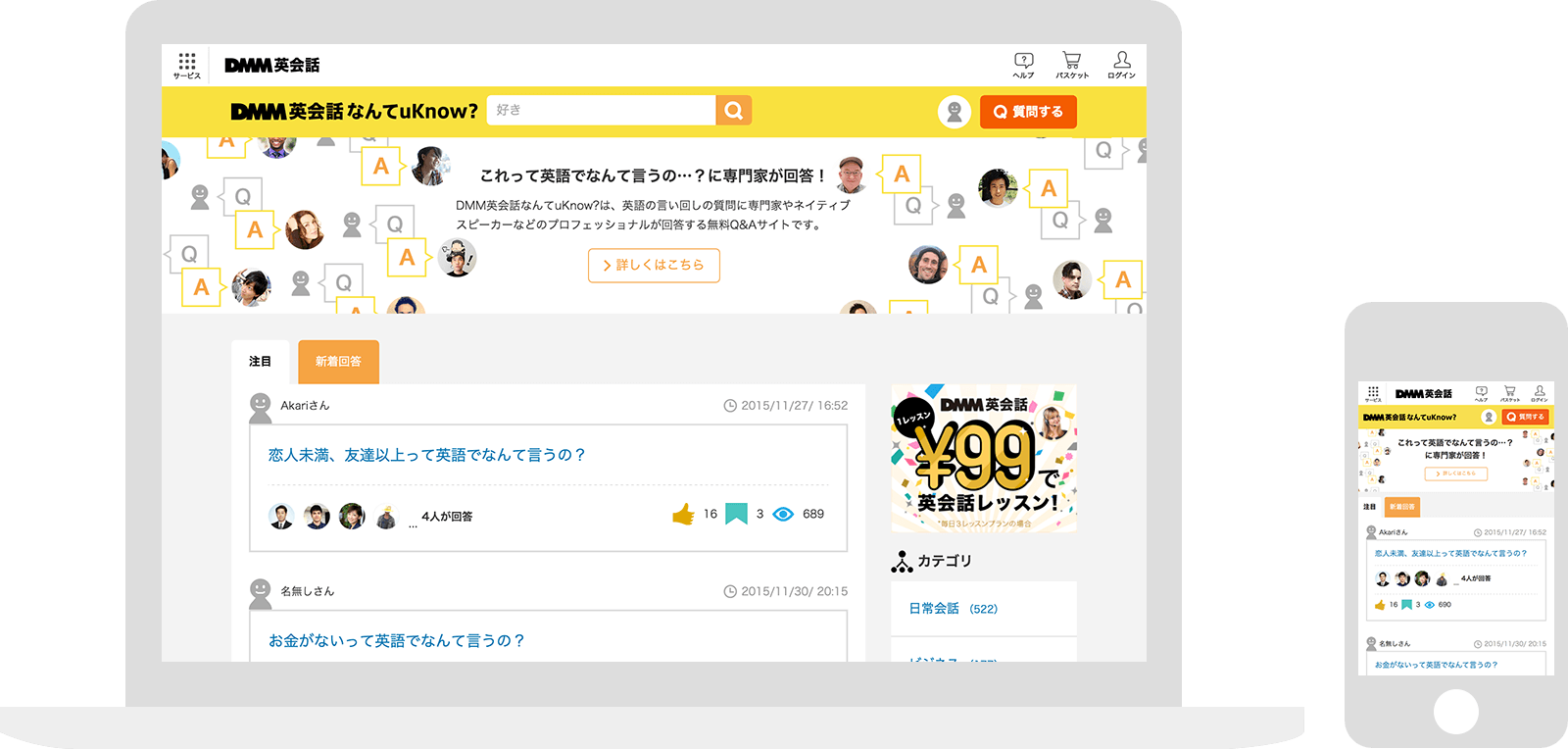
Task: Click the eye views icon next to 689
Action: click(783, 514)
